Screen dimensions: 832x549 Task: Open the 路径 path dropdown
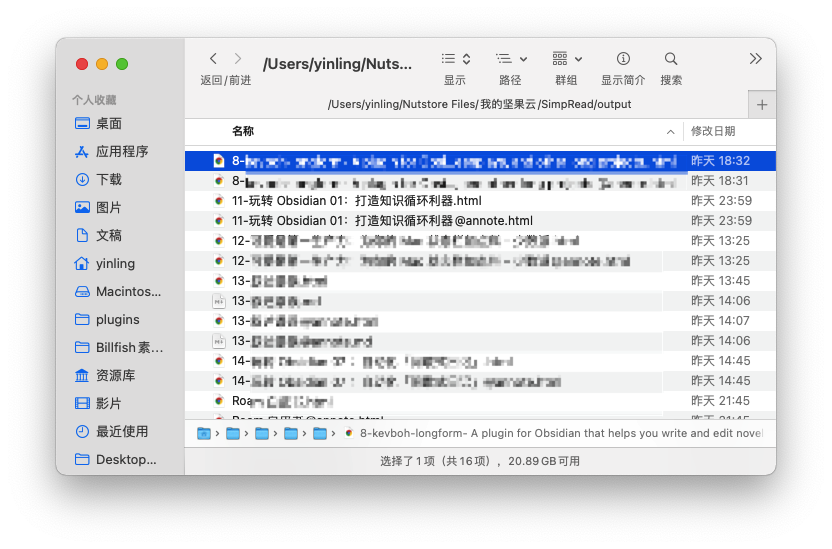pos(511,58)
